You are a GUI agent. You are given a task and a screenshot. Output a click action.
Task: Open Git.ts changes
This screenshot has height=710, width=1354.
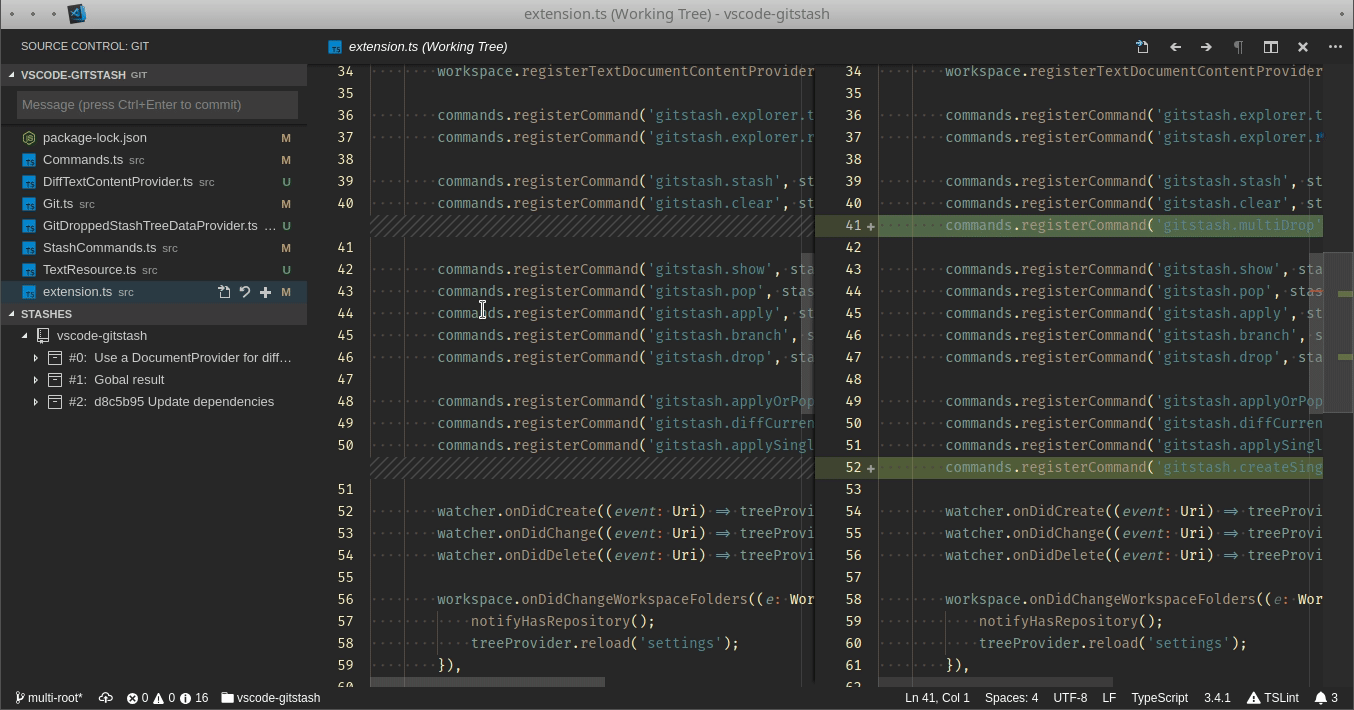coord(154,204)
